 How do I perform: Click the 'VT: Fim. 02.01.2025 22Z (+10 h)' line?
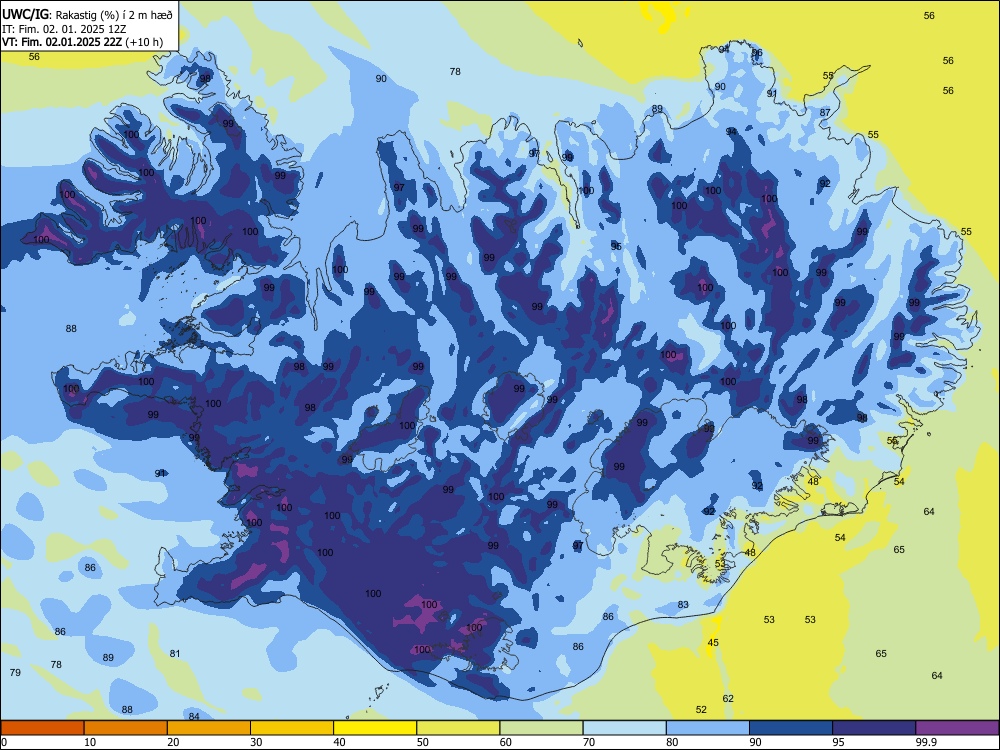[x=82, y=42]
